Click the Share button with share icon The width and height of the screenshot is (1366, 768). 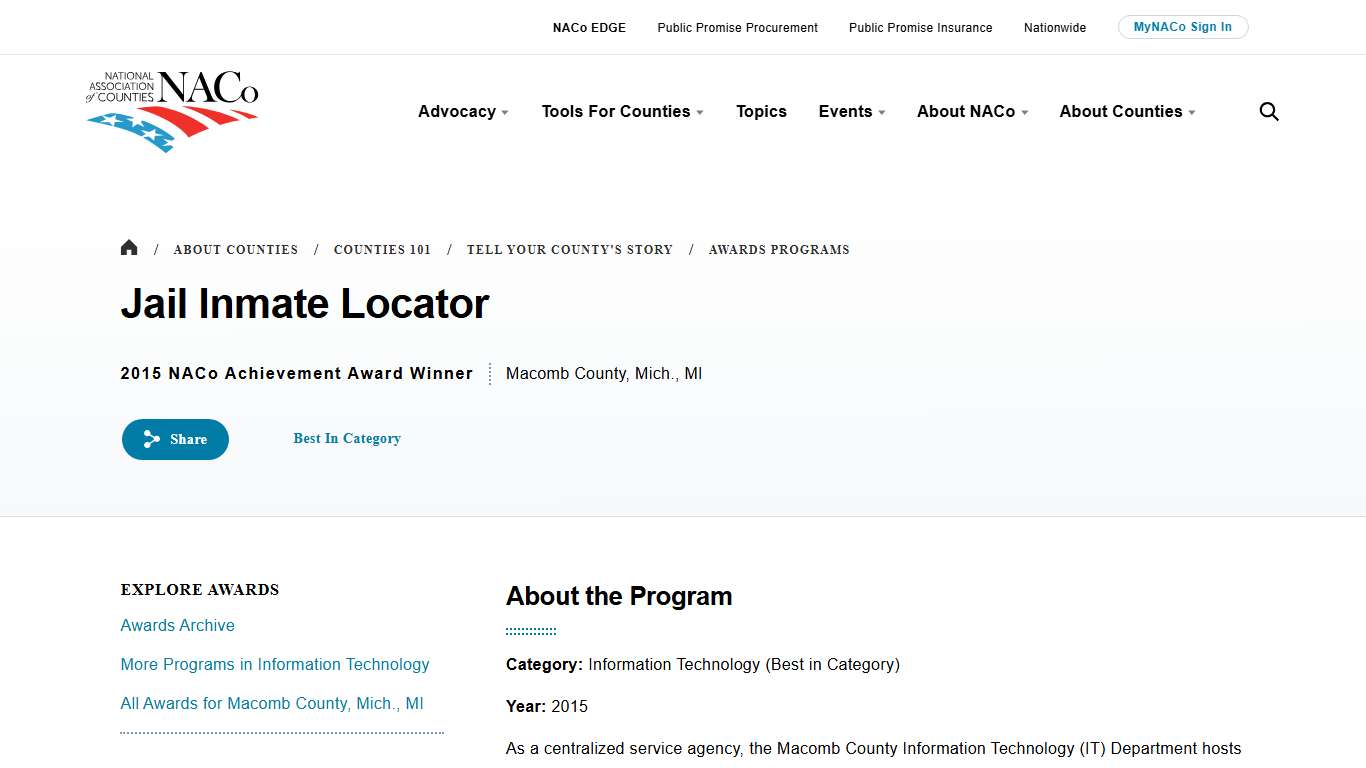pyautogui.click(x=175, y=439)
